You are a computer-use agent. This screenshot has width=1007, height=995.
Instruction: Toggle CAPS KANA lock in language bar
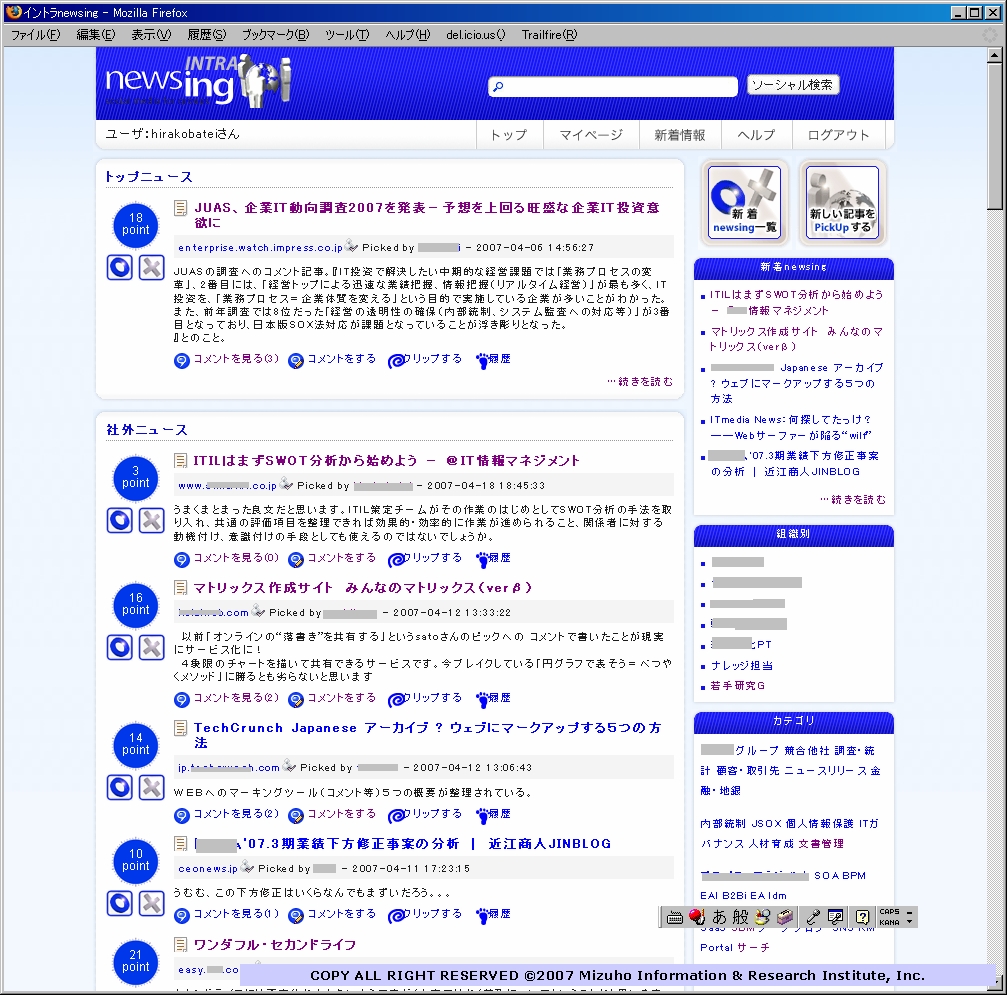889,917
